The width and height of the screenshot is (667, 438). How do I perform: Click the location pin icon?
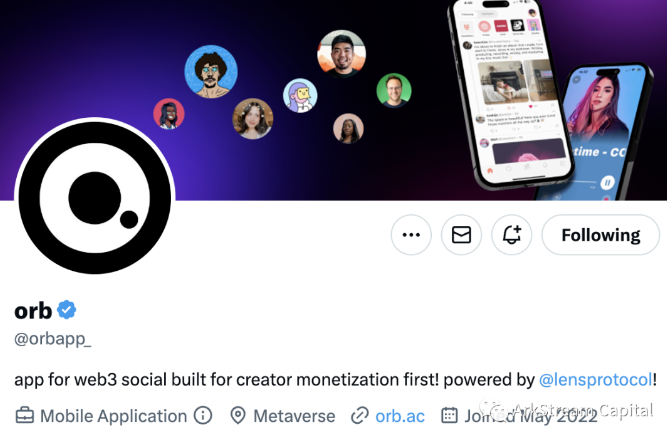pyautogui.click(x=238, y=415)
